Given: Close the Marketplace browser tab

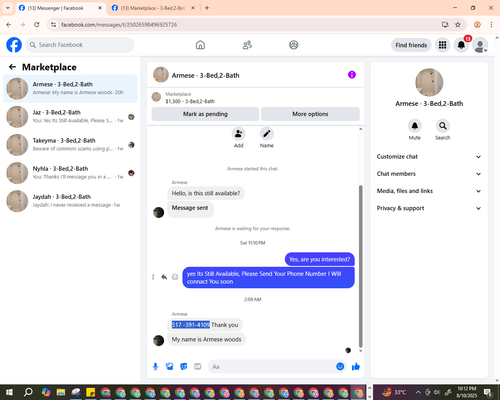Looking at the screenshot, I should [193, 8].
